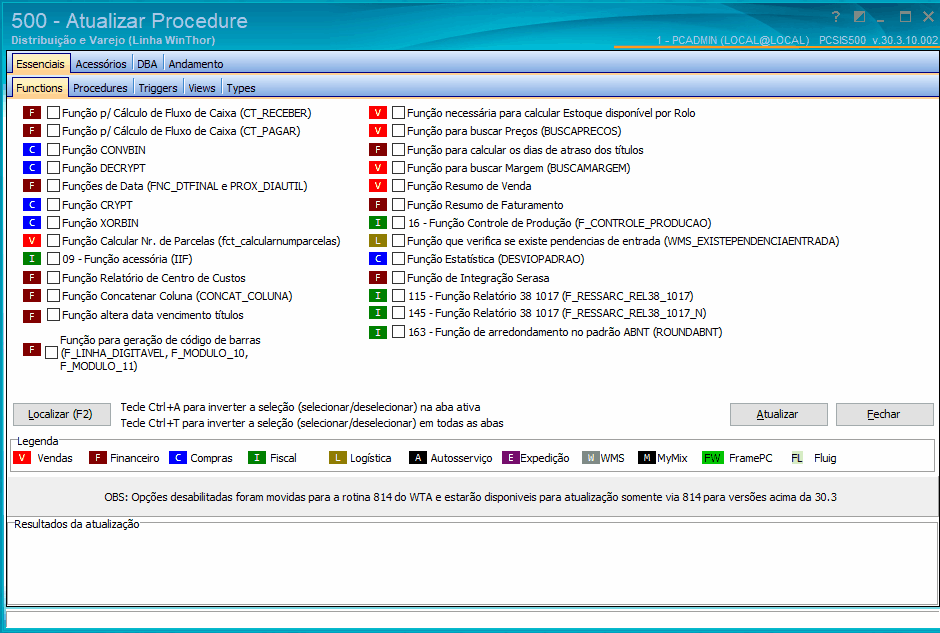Click the Fechar button
Viewport: 940px width, 633px height.
point(884,414)
